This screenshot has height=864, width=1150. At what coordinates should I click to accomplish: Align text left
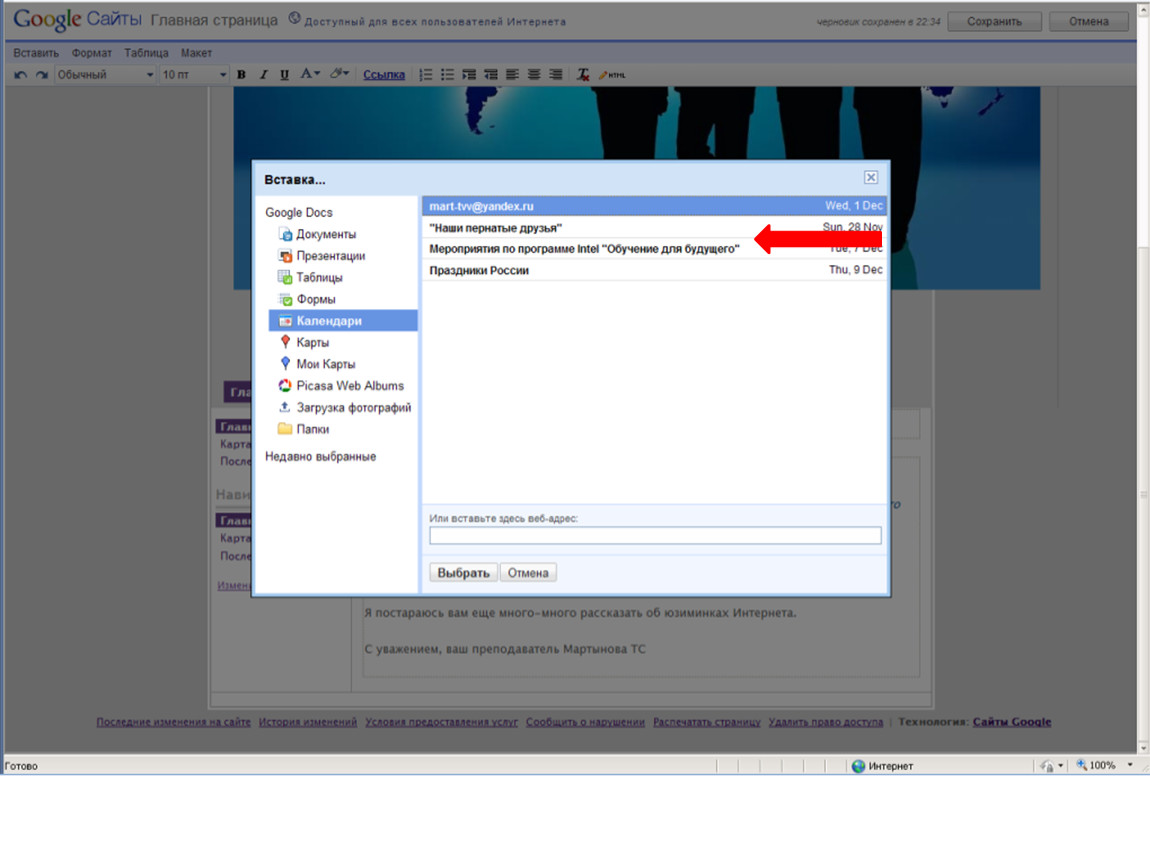point(512,75)
